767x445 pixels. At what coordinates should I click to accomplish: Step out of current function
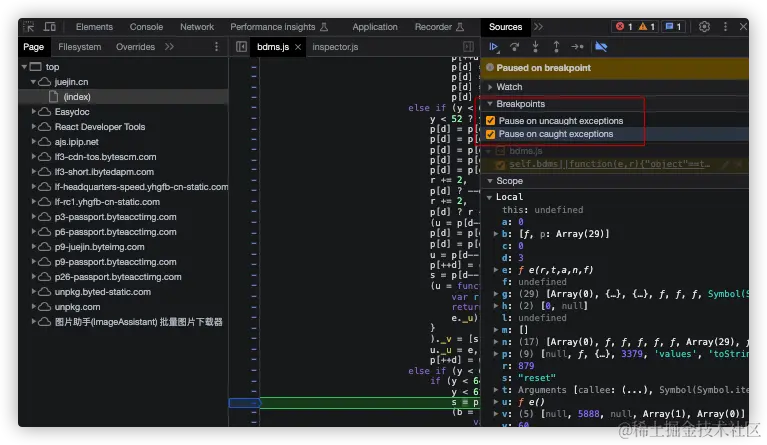click(x=556, y=47)
